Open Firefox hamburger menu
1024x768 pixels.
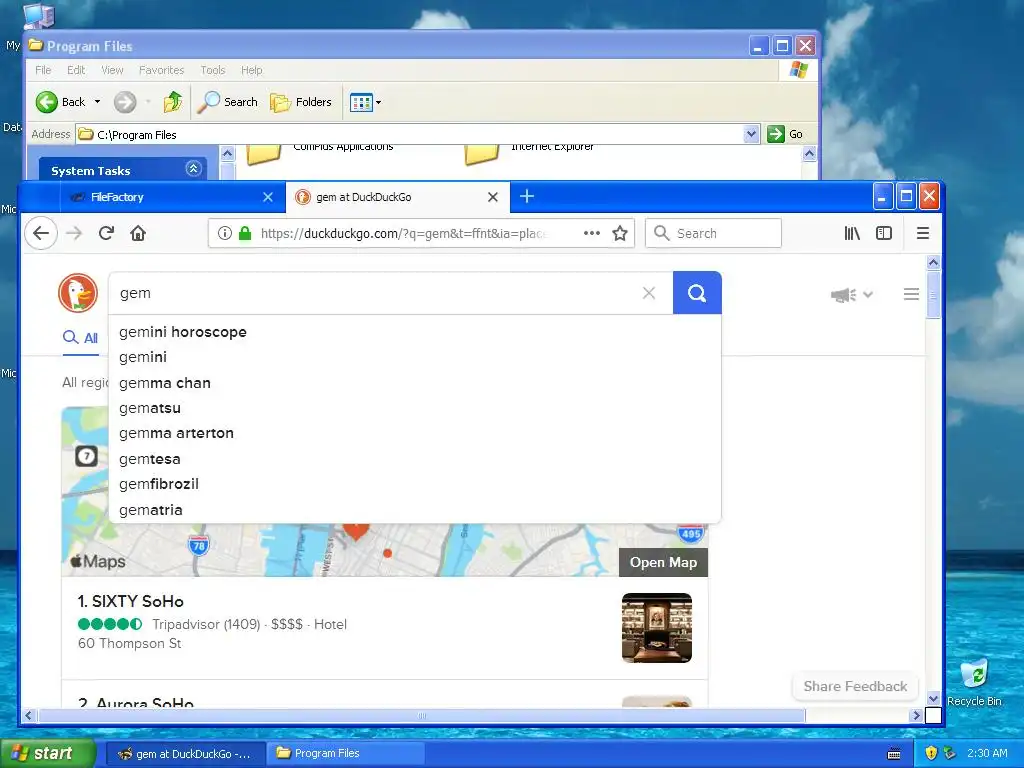click(923, 233)
